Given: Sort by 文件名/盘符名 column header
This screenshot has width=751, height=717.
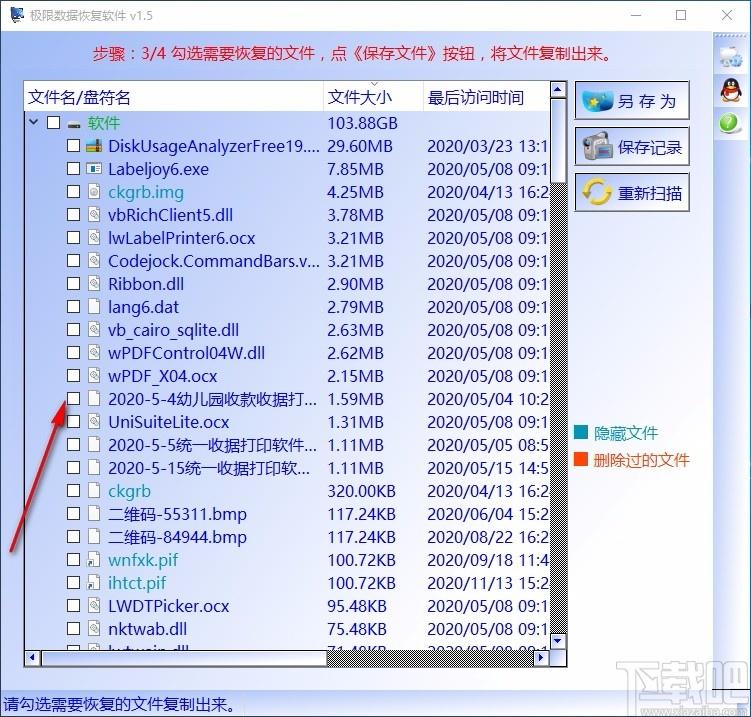Looking at the screenshot, I should (x=173, y=97).
